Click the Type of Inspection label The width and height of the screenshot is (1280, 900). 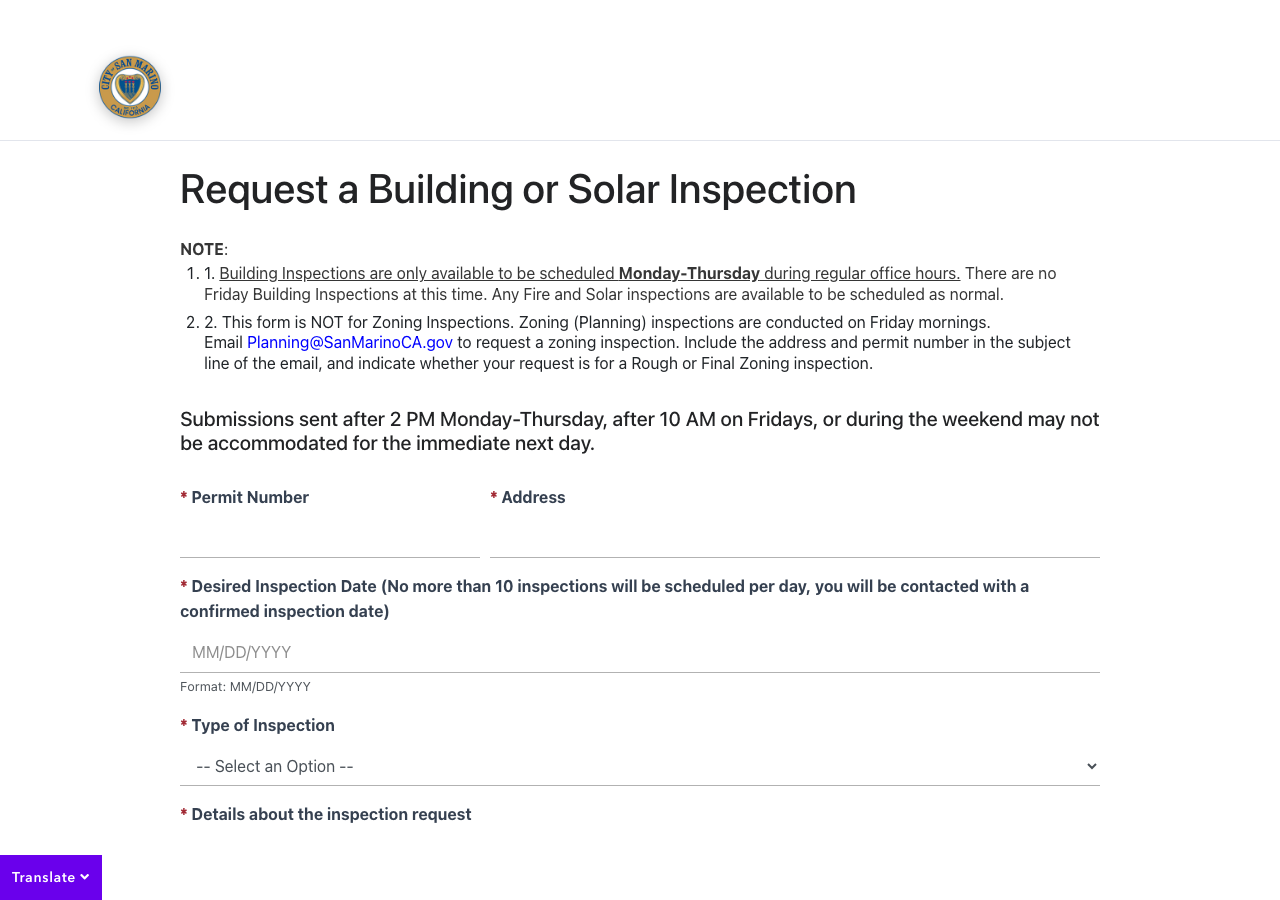point(263,725)
